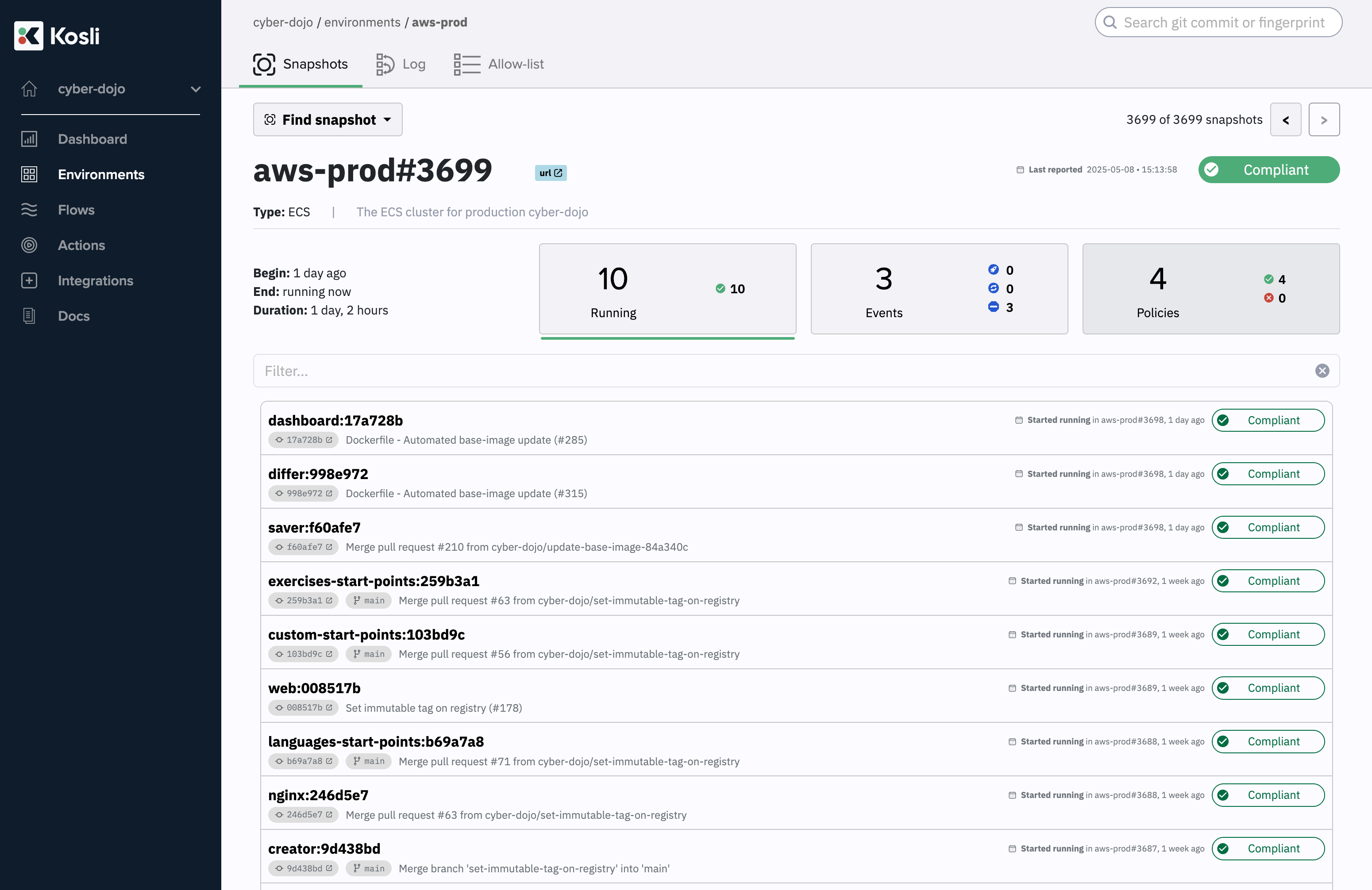Click the Filter text field
The width and height of the screenshot is (1372, 890).
click(x=796, y=370)
